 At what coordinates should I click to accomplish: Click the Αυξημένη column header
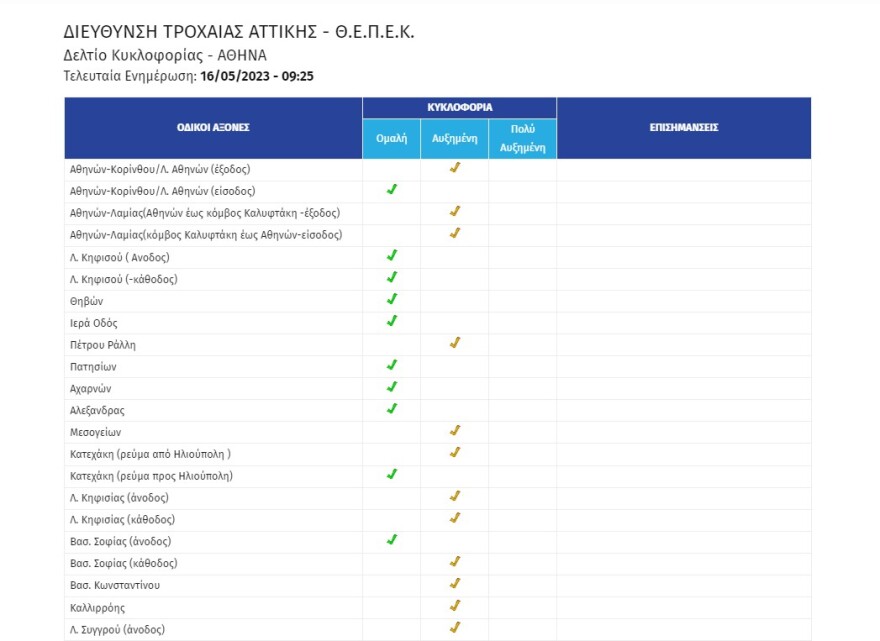pos(455,139)
